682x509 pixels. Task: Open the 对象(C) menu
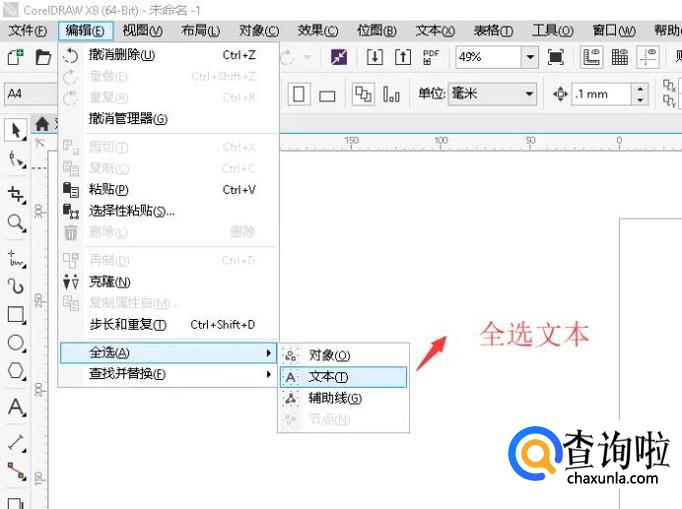coord(259,31)
